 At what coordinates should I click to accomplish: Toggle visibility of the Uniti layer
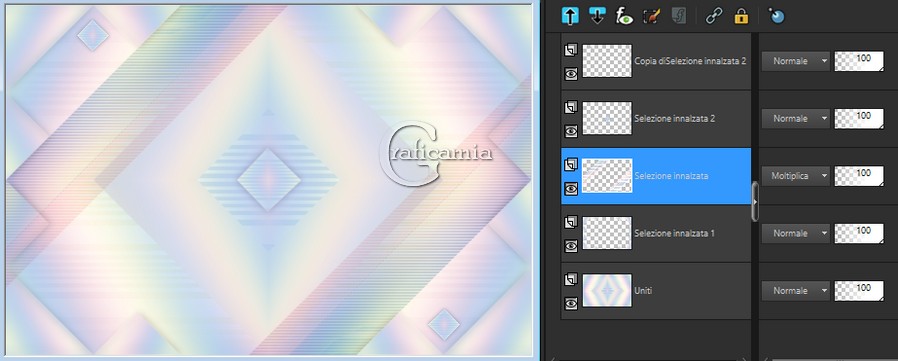pyautogui.click(x=571, y=303)
